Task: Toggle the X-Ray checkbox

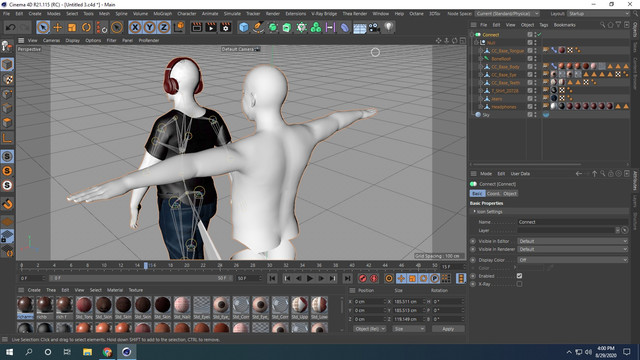Action: click(x=519, y=284)
